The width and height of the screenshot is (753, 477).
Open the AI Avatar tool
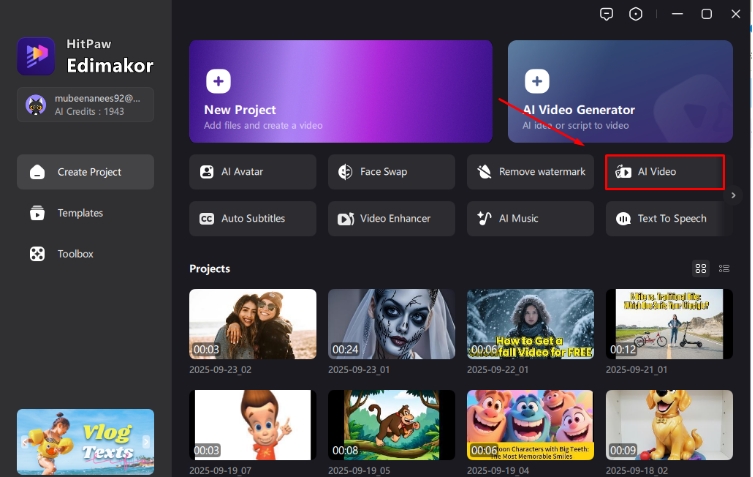coord(253,171)
